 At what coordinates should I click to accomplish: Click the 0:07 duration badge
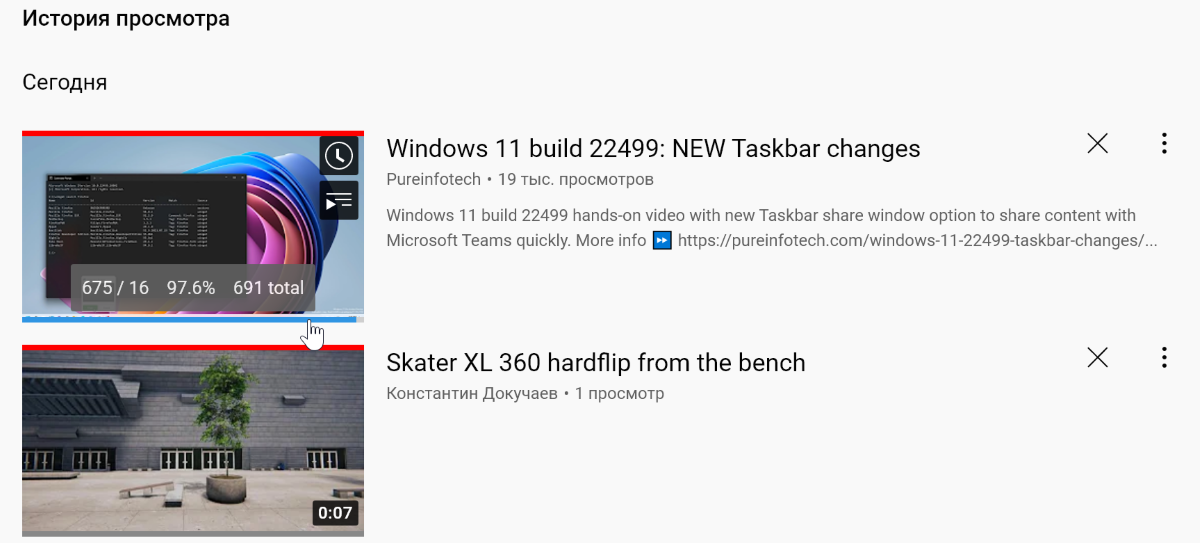click(336, 514)
